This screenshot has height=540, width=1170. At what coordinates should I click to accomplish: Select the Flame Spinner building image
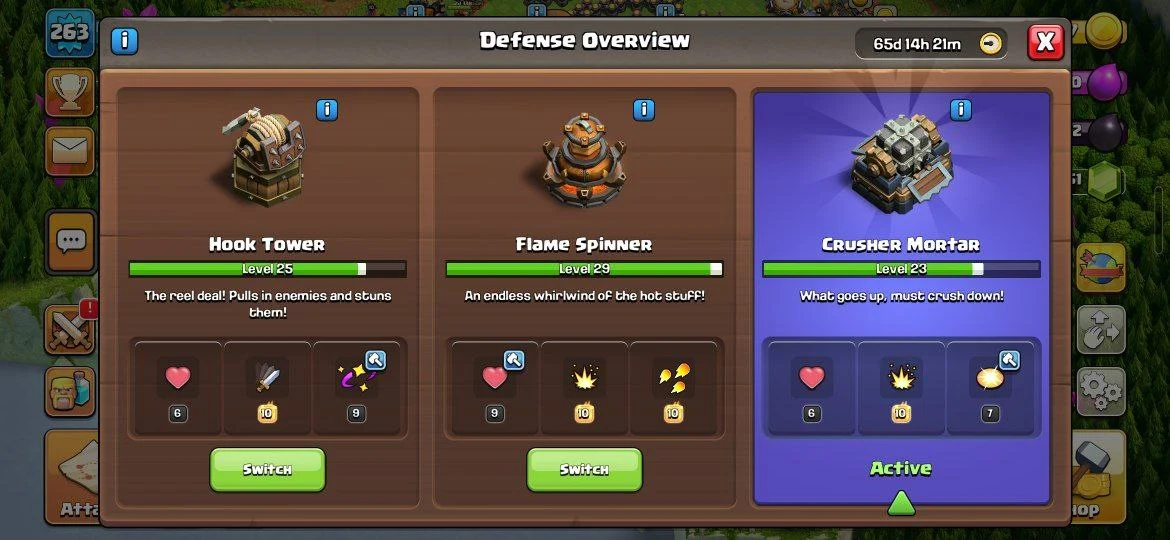point(584,160)
